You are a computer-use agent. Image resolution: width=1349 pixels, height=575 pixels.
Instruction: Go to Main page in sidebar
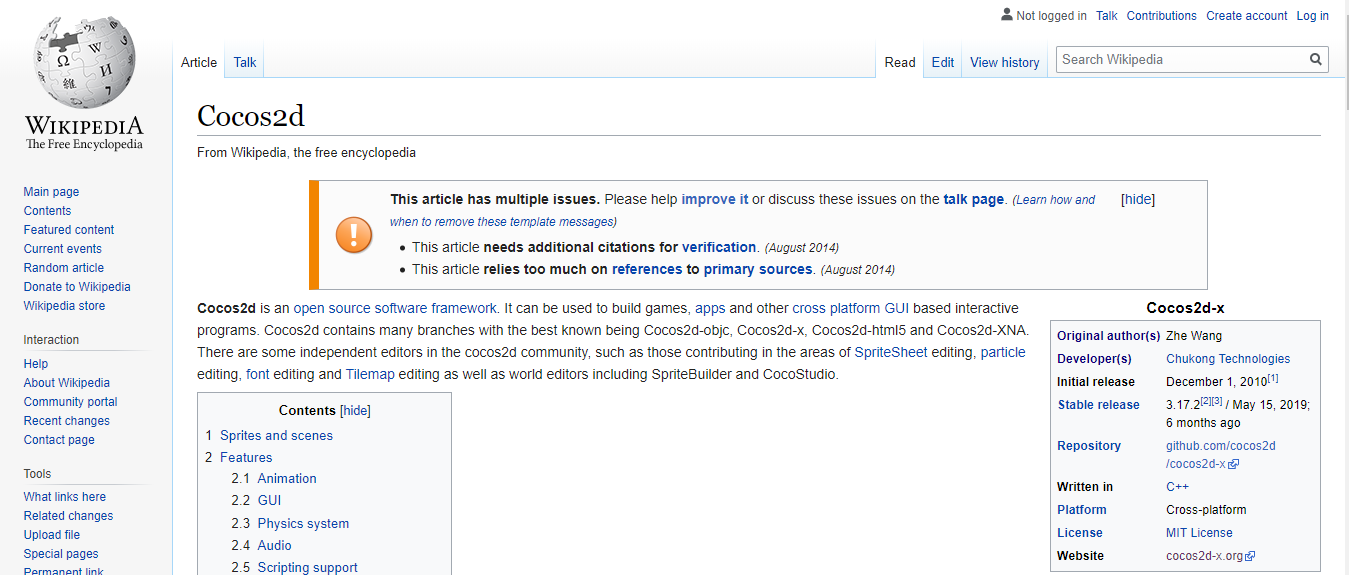[52, 192]
